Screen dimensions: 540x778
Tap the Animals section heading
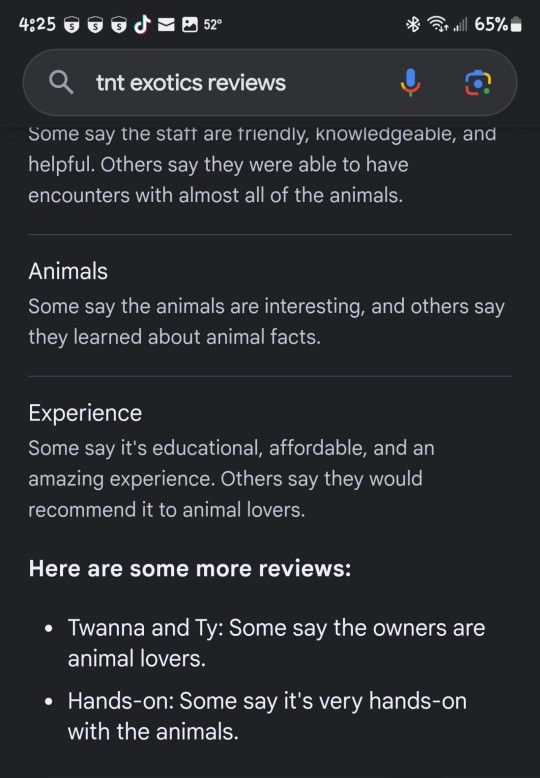68,271
